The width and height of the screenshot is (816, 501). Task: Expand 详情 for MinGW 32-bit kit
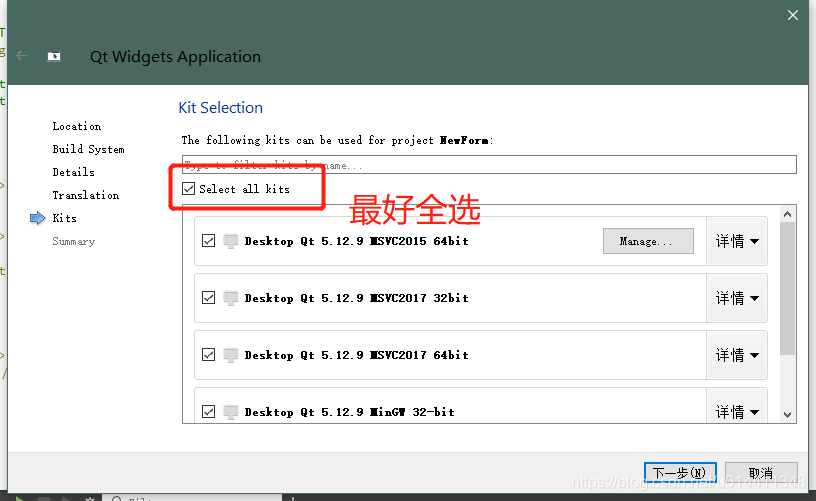pos(737,406)
